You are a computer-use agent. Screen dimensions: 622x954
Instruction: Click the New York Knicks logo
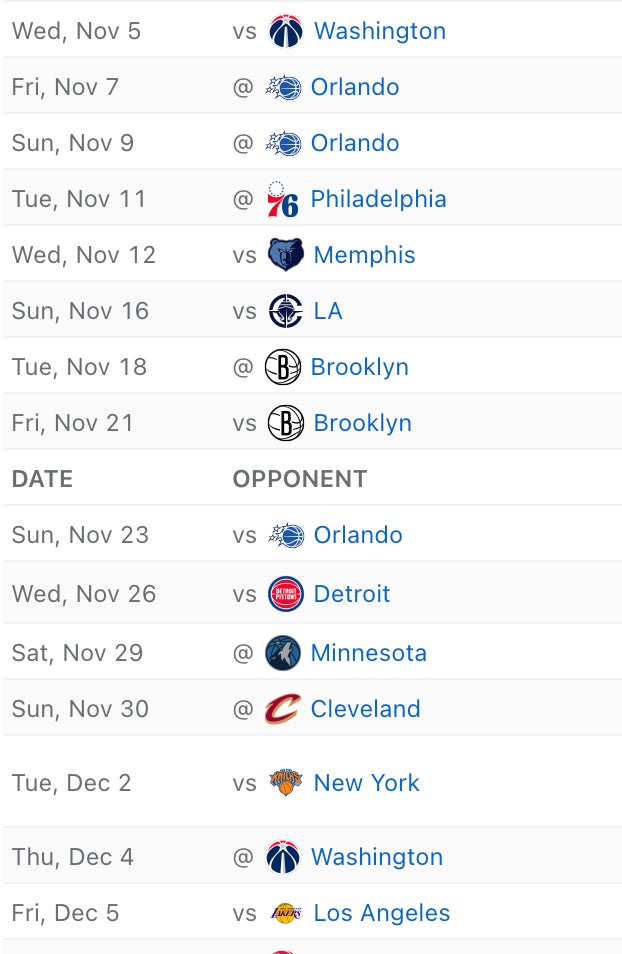(286, 783)
